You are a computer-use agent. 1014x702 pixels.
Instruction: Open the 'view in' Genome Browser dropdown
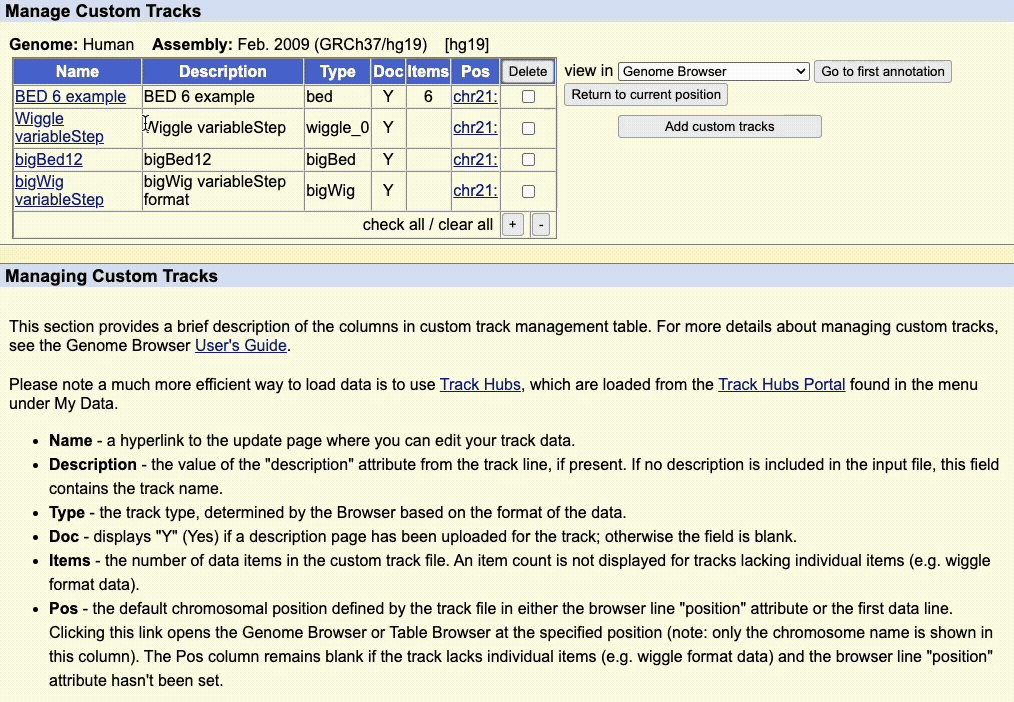point(713,72)
